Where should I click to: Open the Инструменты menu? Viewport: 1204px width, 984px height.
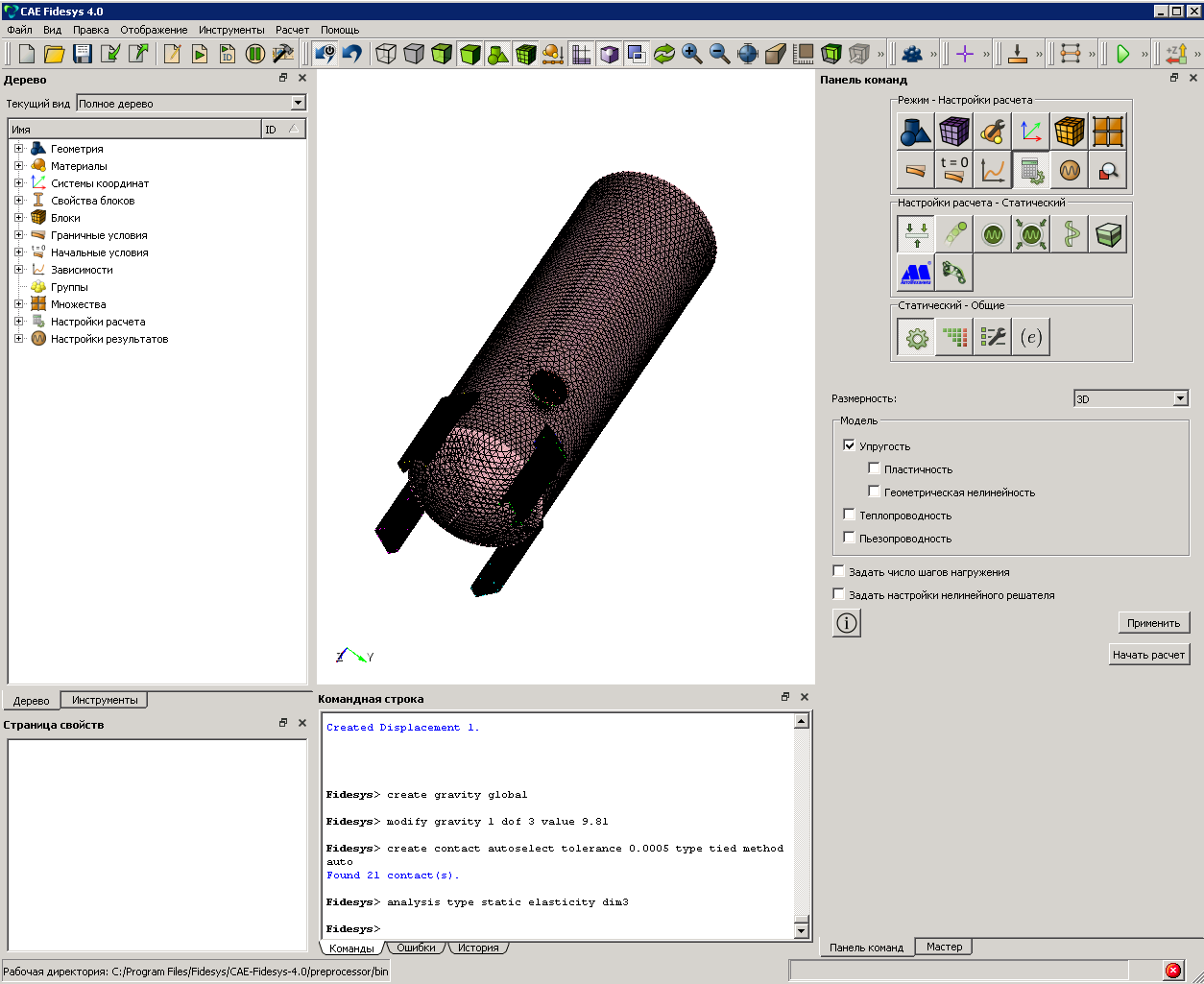231,30
